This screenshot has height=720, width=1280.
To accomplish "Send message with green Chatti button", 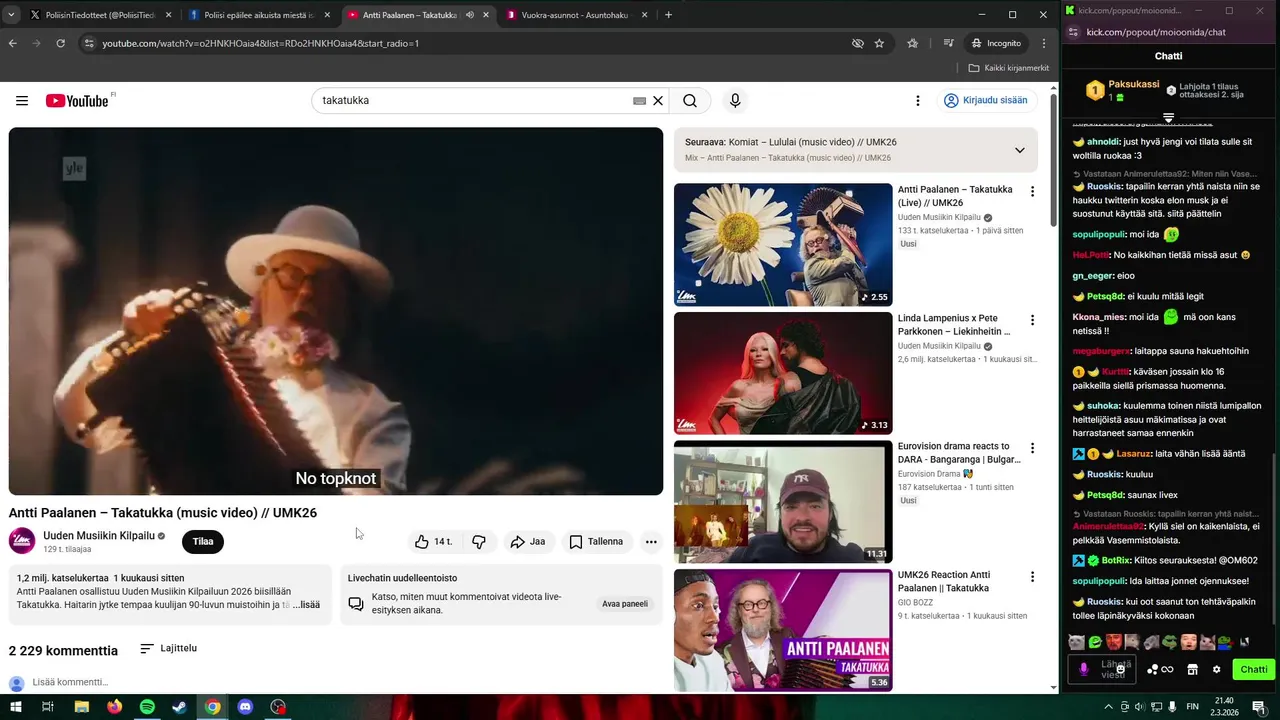I will pyautogui.click(x=1254, y=670).
